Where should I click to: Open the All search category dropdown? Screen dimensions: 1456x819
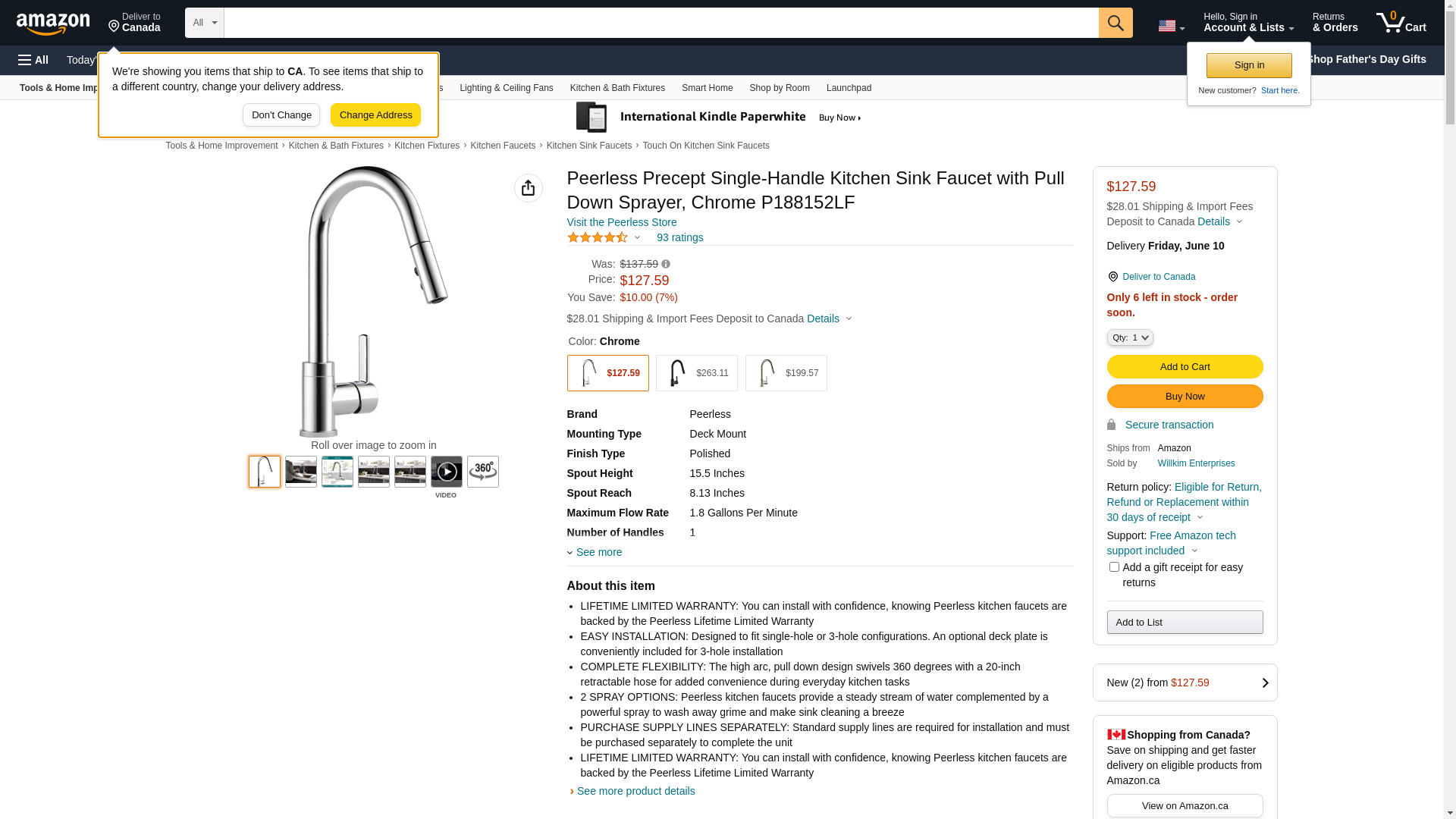click(x=204, y=23)
